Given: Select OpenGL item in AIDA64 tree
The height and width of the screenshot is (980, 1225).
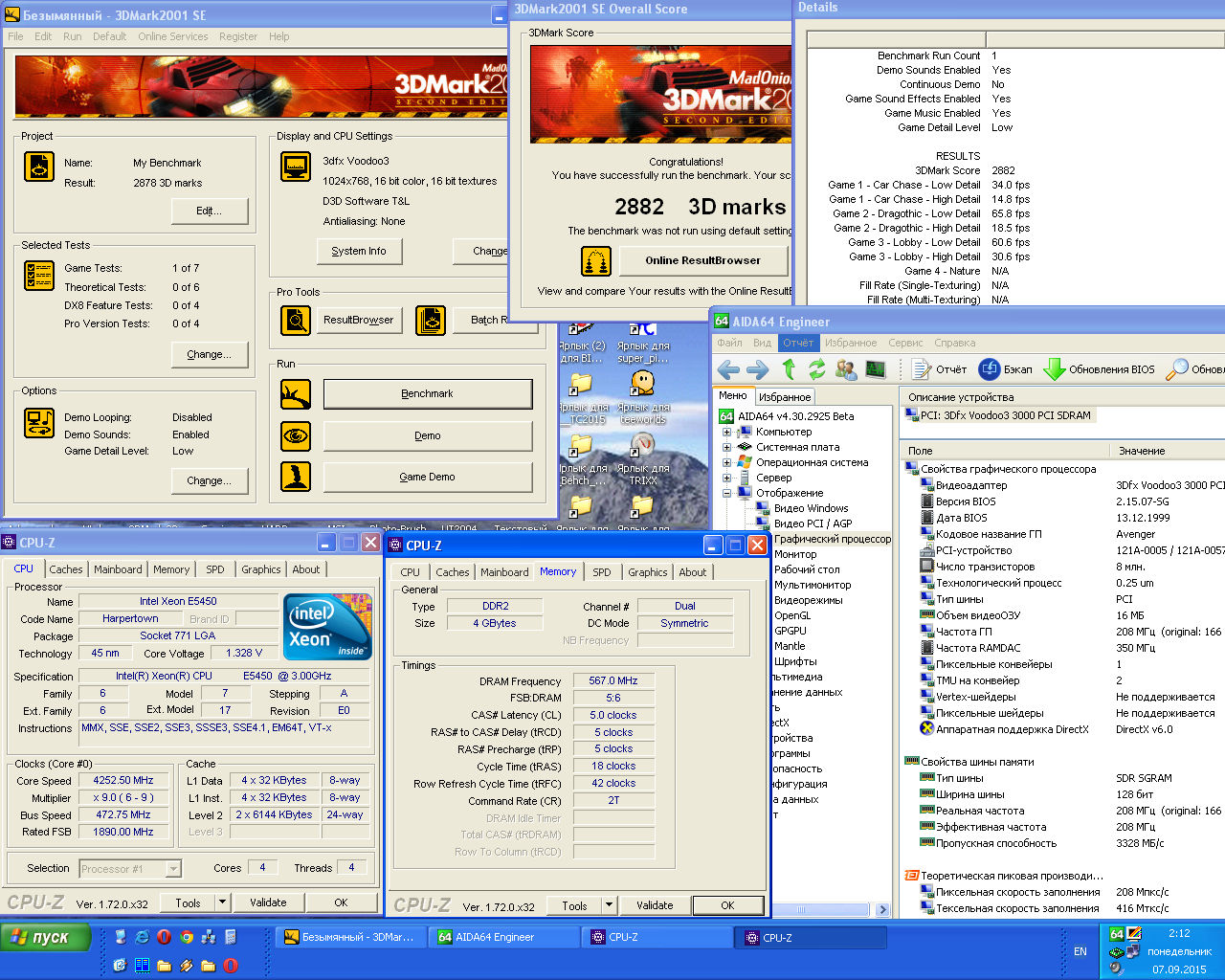Looking at the screenshot, I should click(x=791, y=615).
